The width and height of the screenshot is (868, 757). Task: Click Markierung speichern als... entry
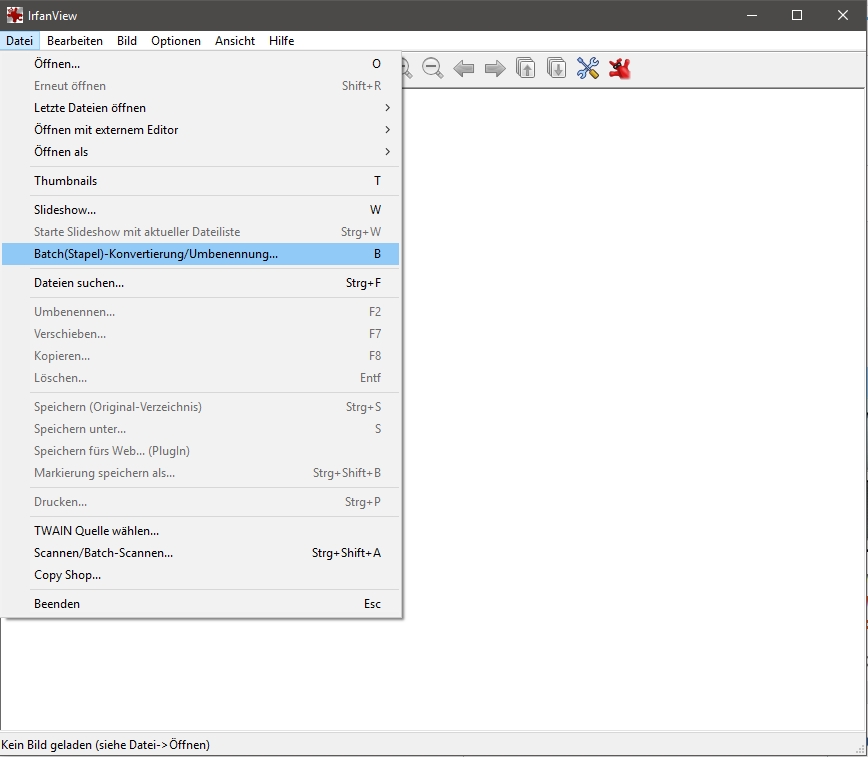click(x=200, y=473)
